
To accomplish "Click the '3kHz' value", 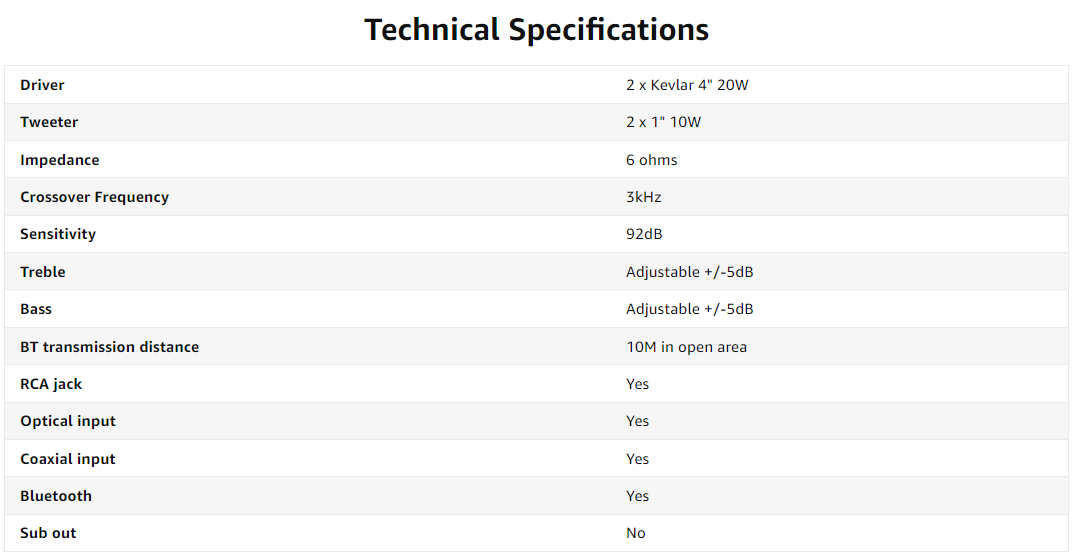I will point(643,197).
